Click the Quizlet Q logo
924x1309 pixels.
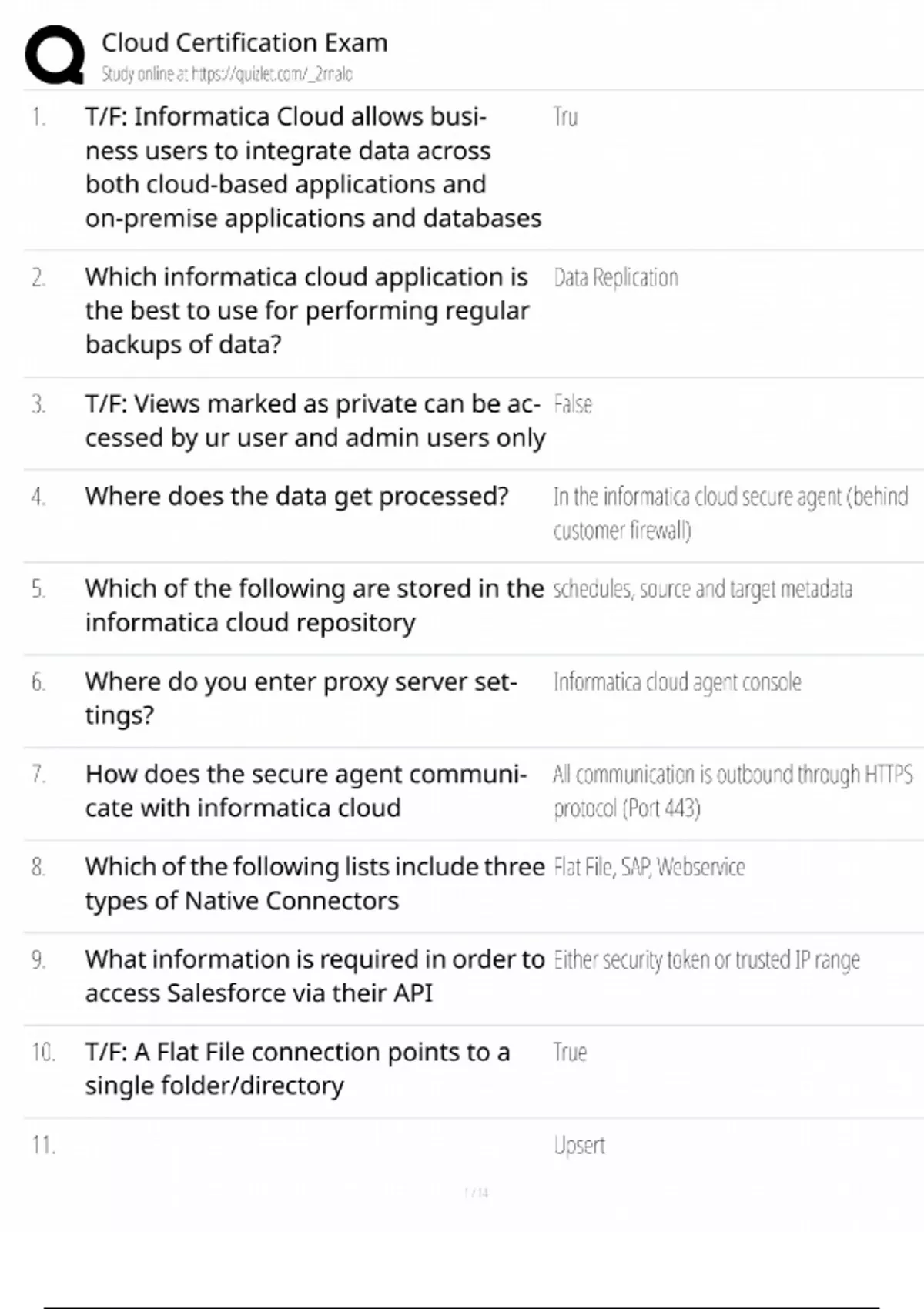55,54
